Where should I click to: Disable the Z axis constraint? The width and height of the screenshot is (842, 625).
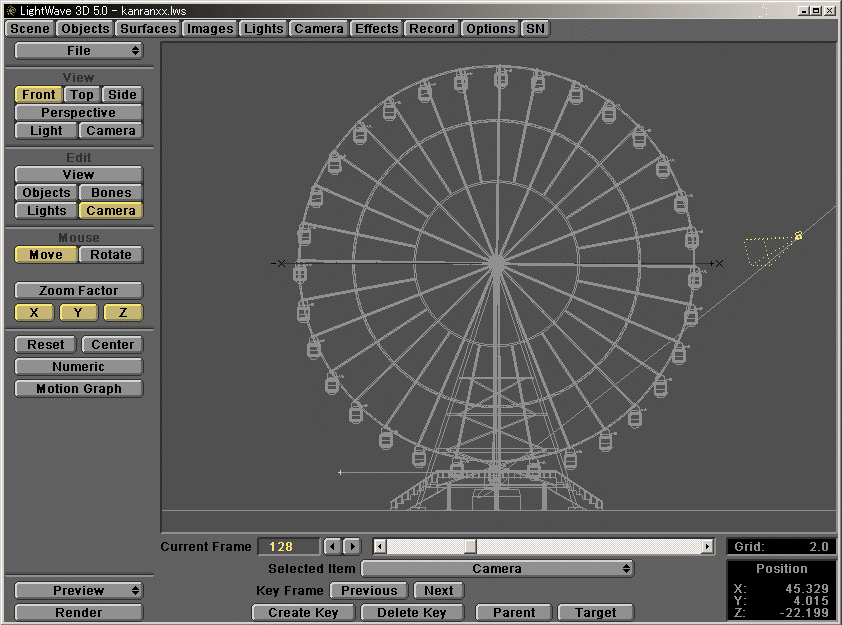point(122,312)
